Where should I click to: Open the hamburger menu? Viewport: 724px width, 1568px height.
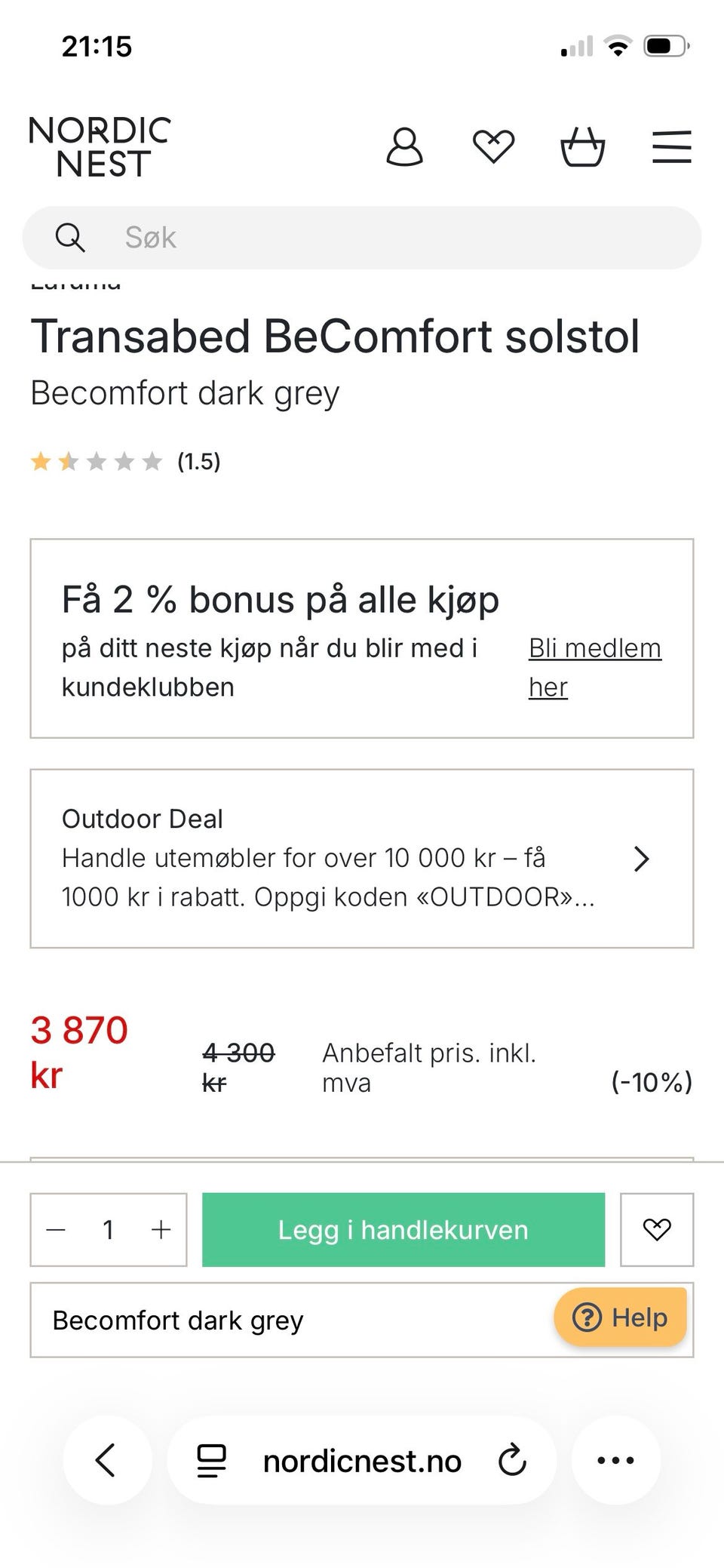671,146
